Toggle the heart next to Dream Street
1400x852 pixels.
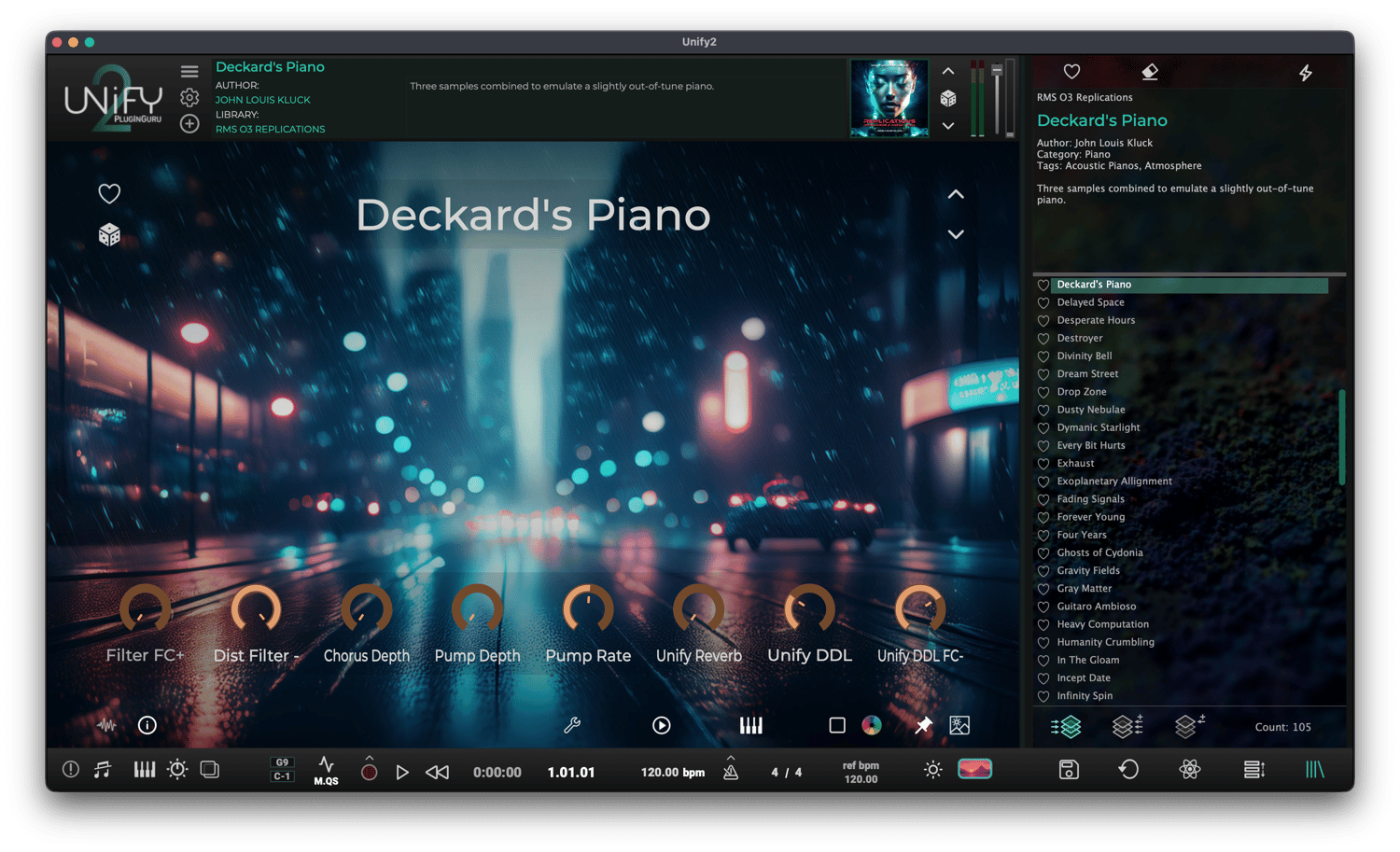click(1043, 374)
